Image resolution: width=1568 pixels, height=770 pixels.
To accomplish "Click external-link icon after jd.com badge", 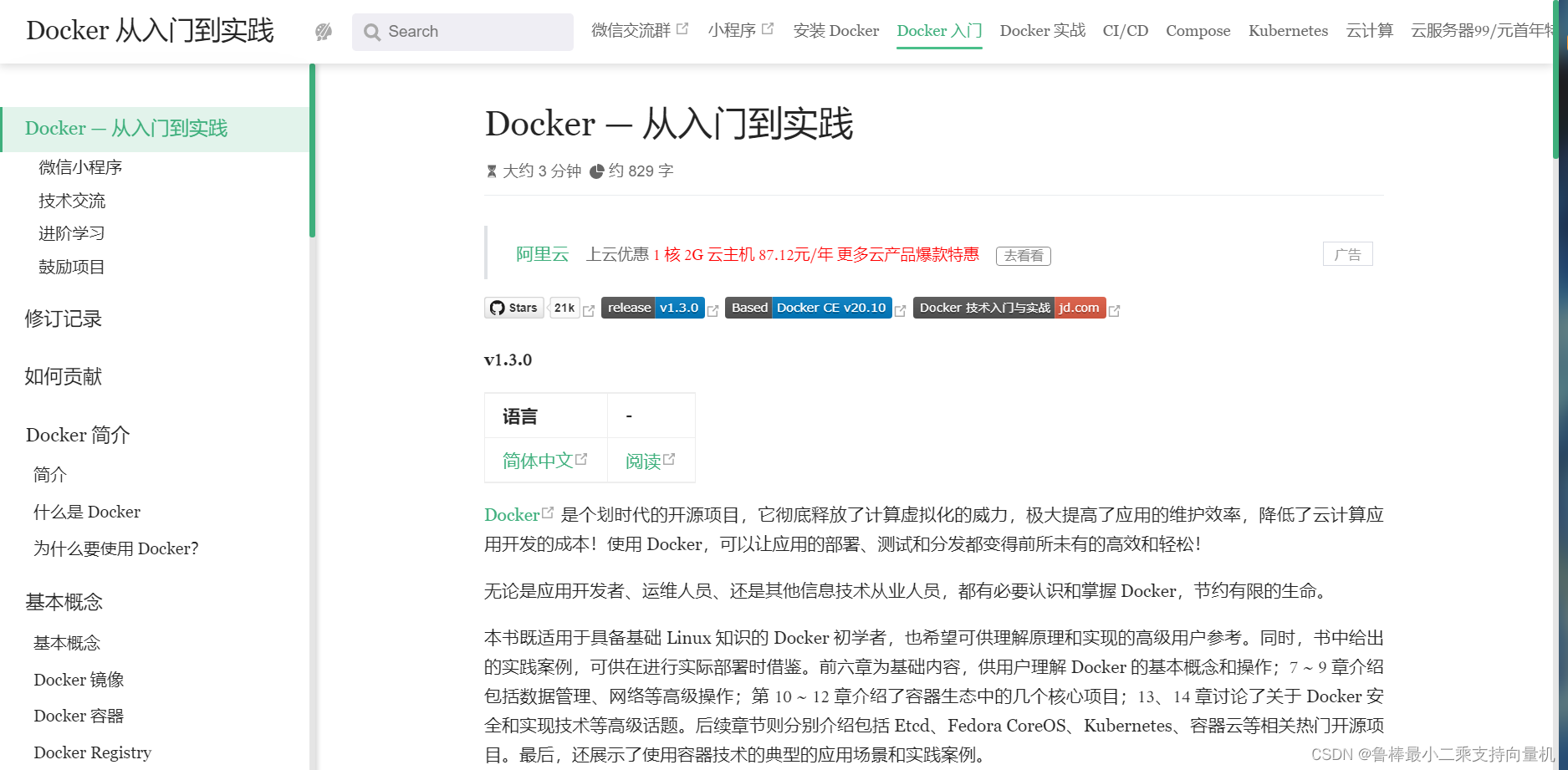I will click(x=1115, y=310).
